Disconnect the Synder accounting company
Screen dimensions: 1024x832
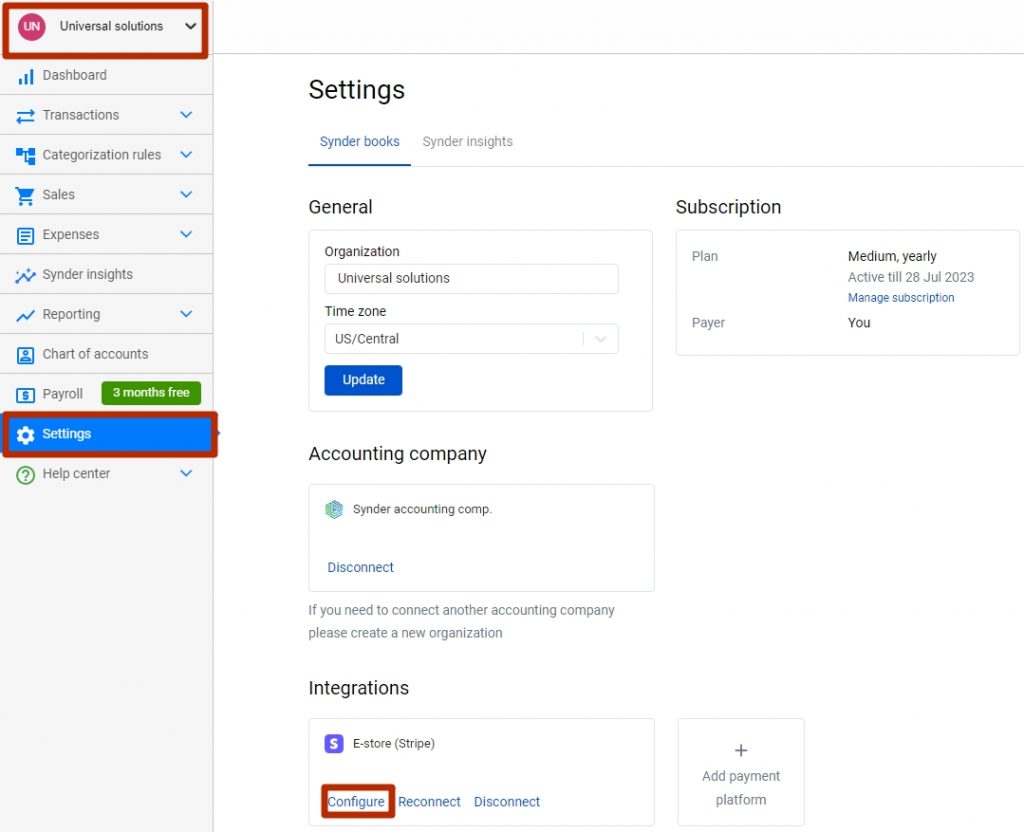coord(360,568)
